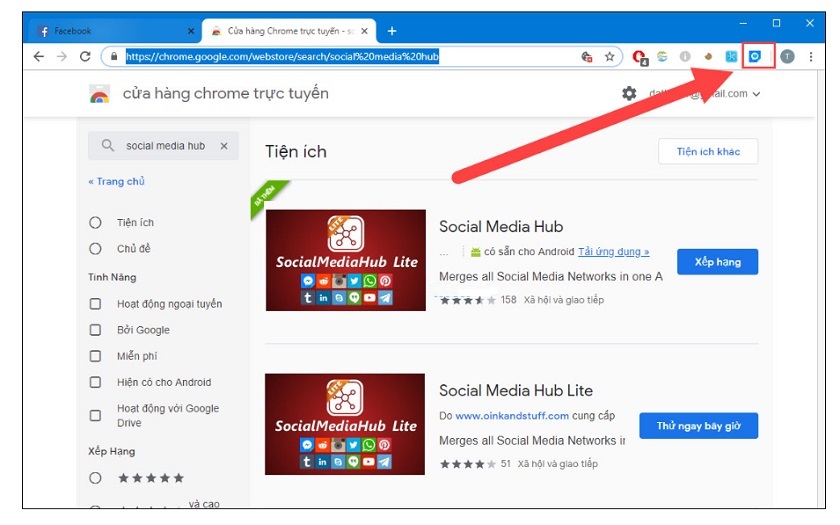Click Thử ngay bây giờ button
This screenshot has height=525, width=840.
coord(699,426)
